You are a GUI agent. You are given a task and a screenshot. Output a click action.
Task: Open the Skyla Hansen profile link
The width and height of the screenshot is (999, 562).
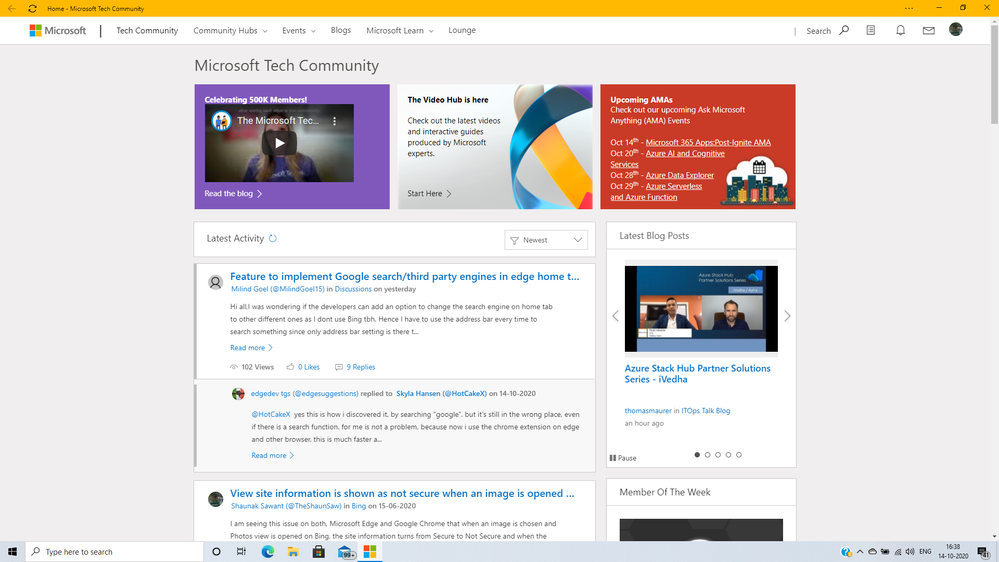click(x=441, y=394)
